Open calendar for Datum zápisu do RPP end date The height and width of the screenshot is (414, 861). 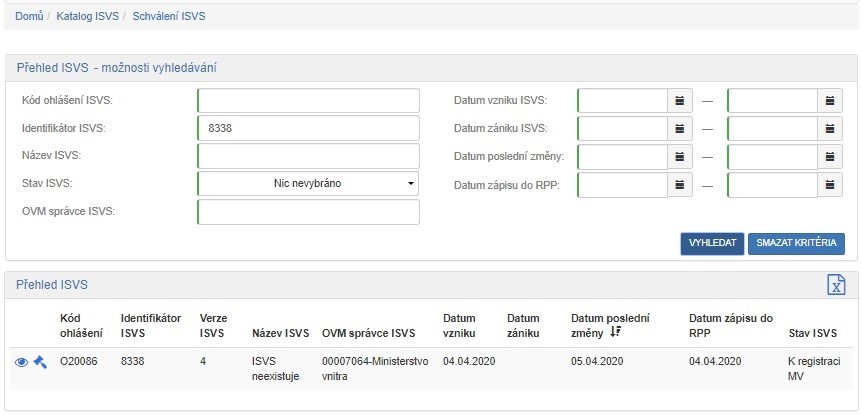tap(830, 185)
